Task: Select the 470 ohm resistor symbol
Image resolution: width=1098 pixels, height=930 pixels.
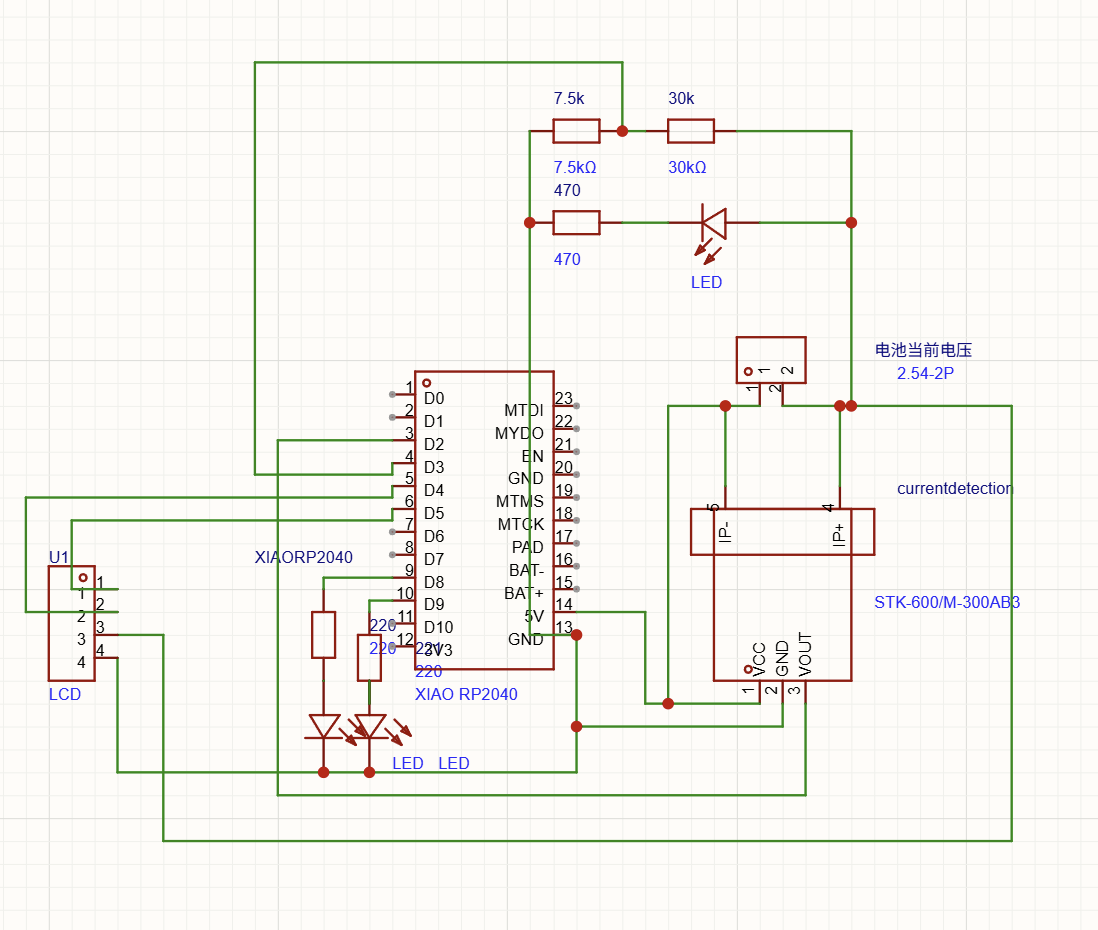Action: [x=576, y=223]
